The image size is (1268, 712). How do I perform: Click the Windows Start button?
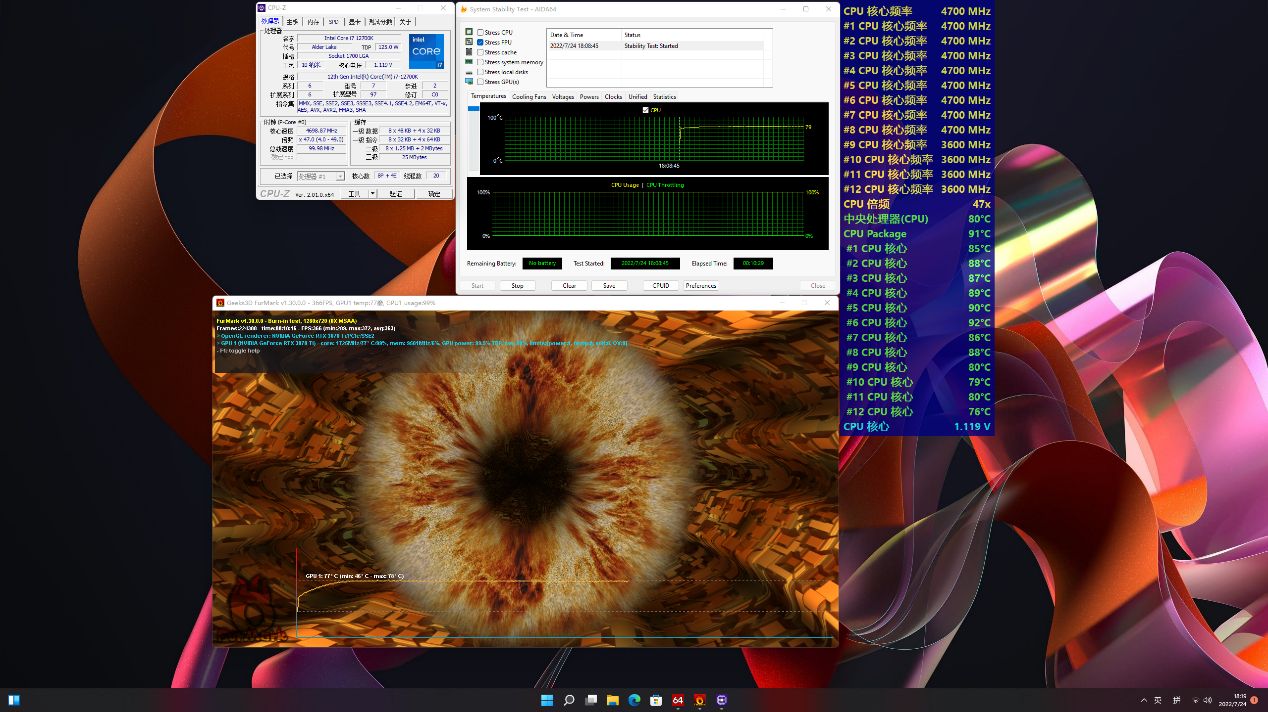click(x=547, y=700)
